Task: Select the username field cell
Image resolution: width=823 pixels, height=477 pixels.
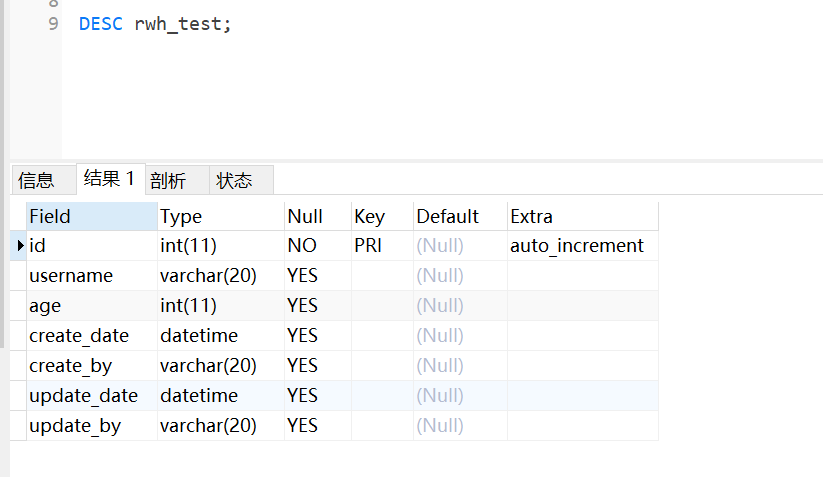Action: (71, 276)
